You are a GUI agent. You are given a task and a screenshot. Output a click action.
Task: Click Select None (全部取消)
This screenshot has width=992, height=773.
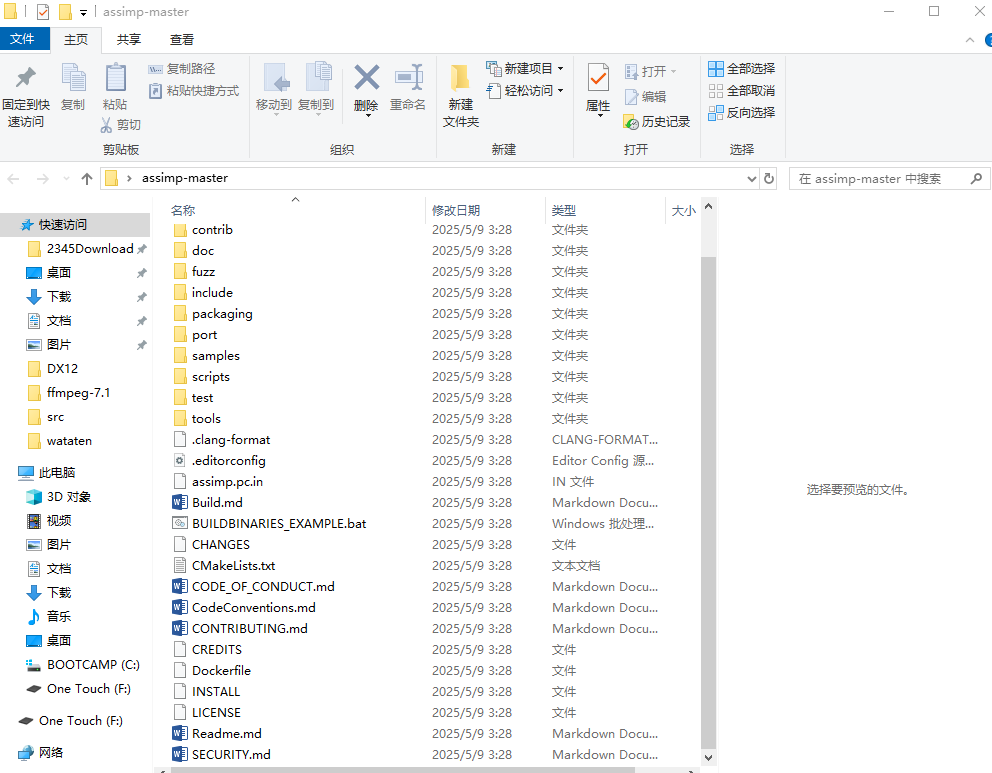(x=741, y=90)
